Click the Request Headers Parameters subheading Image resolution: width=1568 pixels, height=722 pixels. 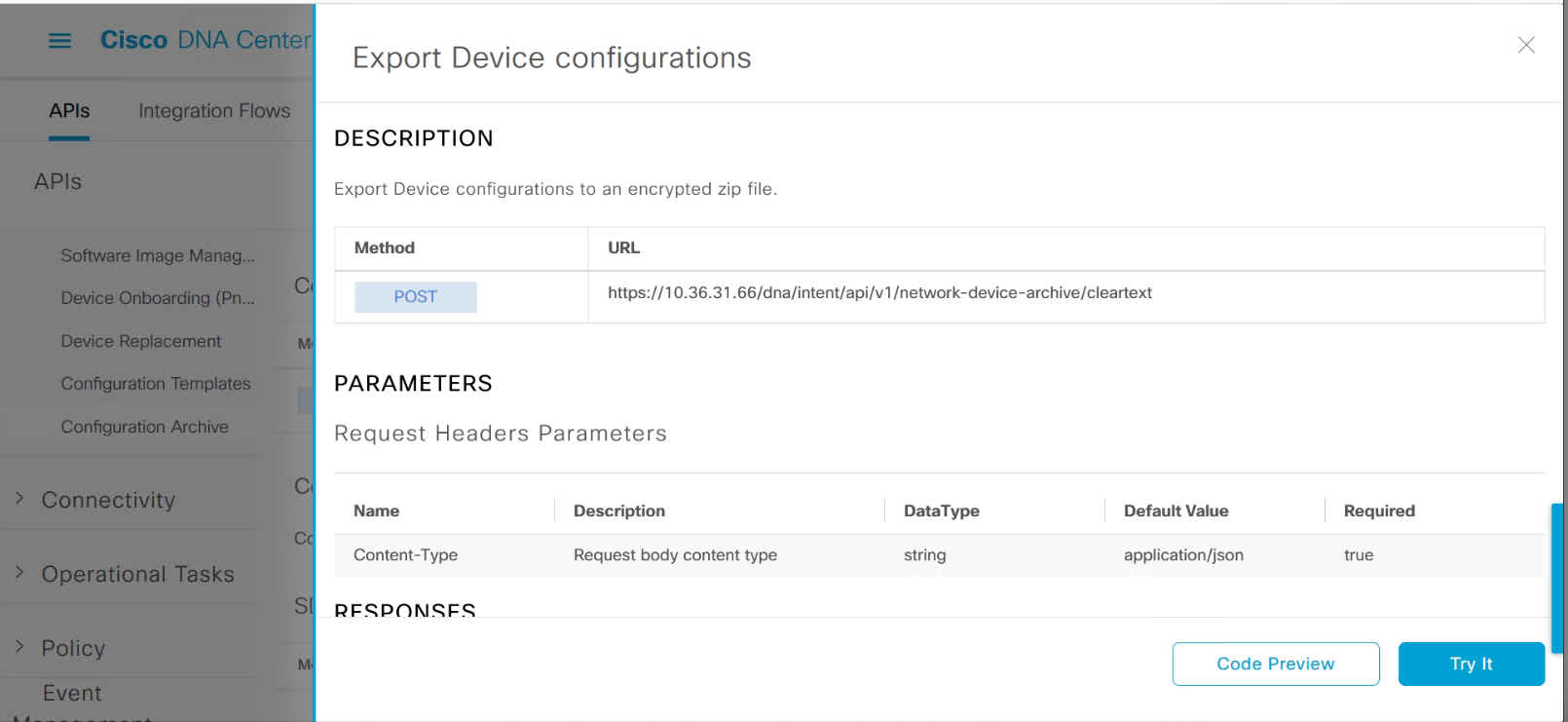(501, 434)
